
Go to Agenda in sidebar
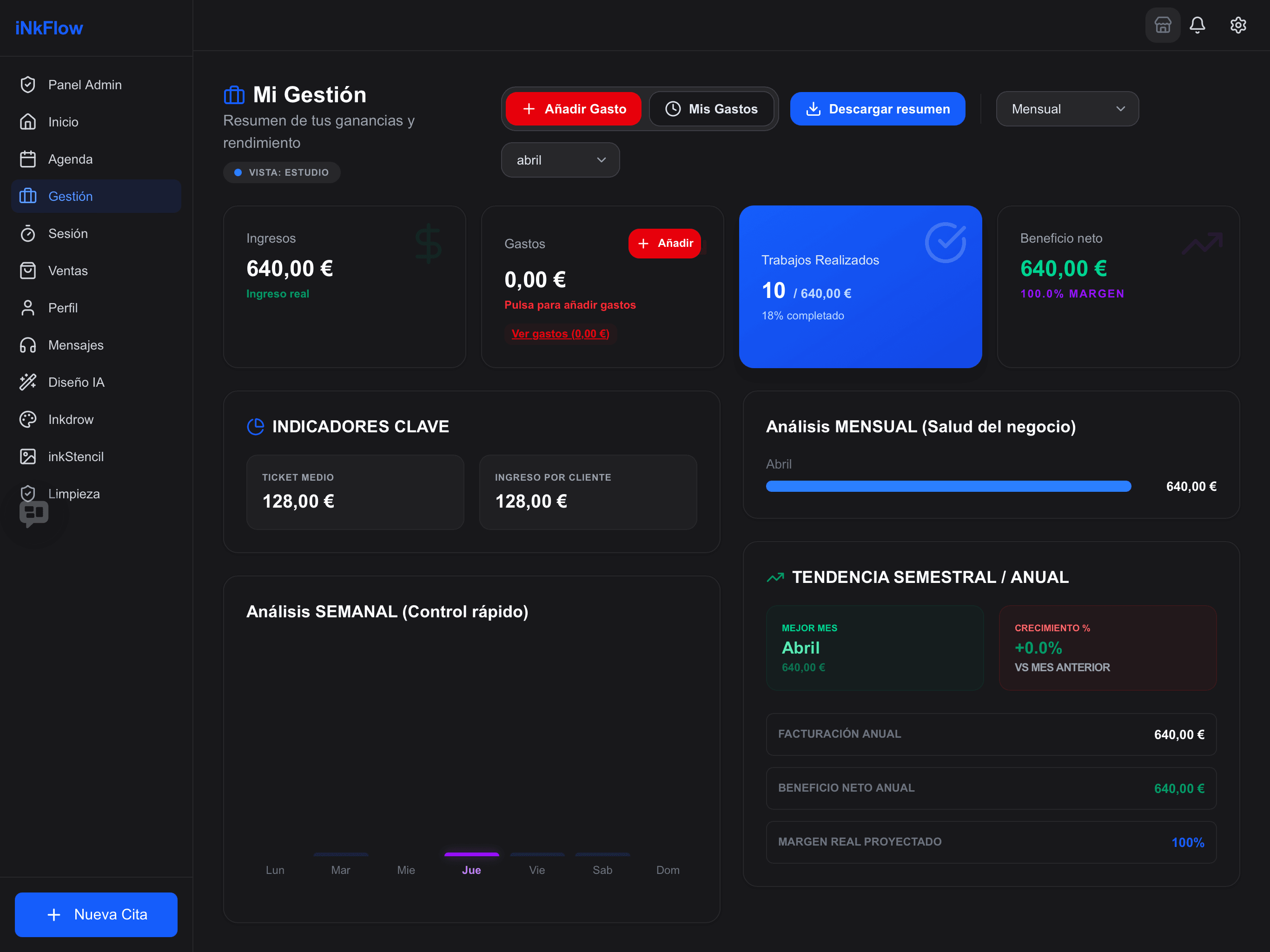coord(70,159)
